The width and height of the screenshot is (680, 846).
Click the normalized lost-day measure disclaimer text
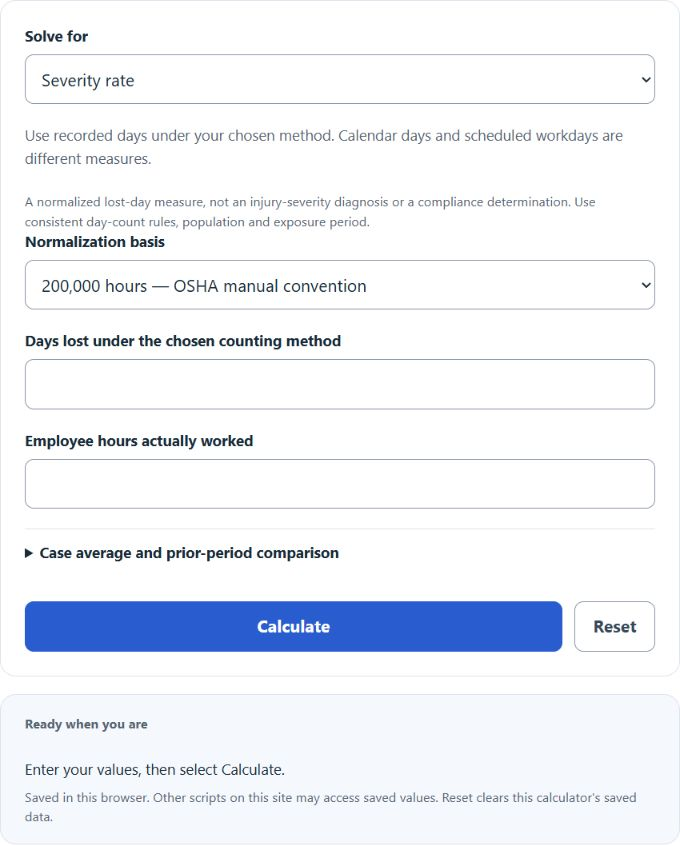click(310, 212)
